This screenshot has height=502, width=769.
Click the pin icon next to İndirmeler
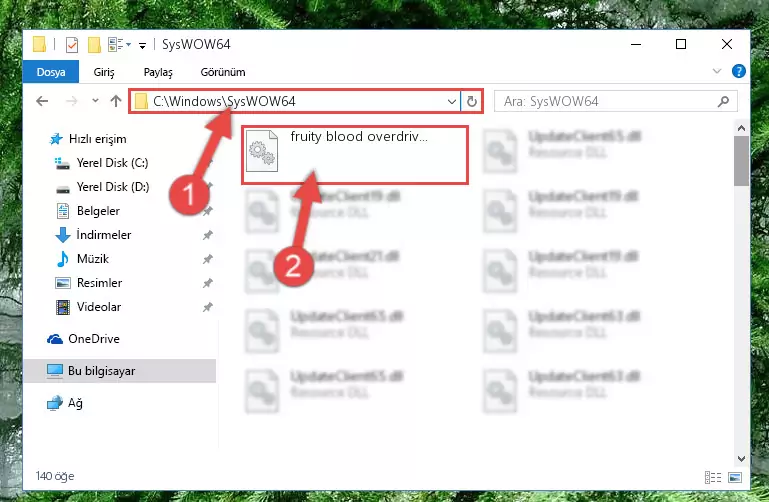[x=208, y=235]
